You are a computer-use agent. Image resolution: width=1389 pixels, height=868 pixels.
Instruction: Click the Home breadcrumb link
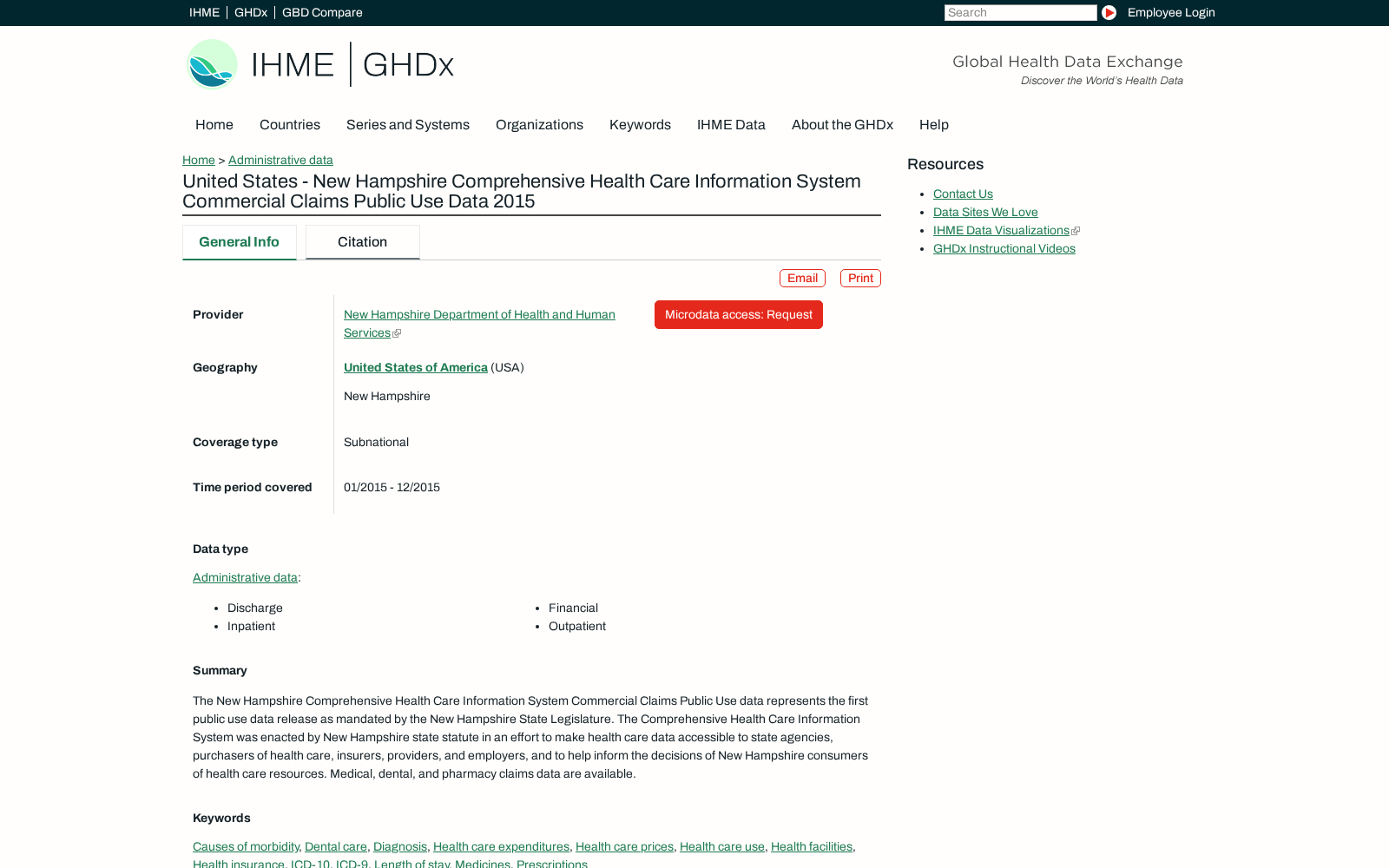coord(199,160)
